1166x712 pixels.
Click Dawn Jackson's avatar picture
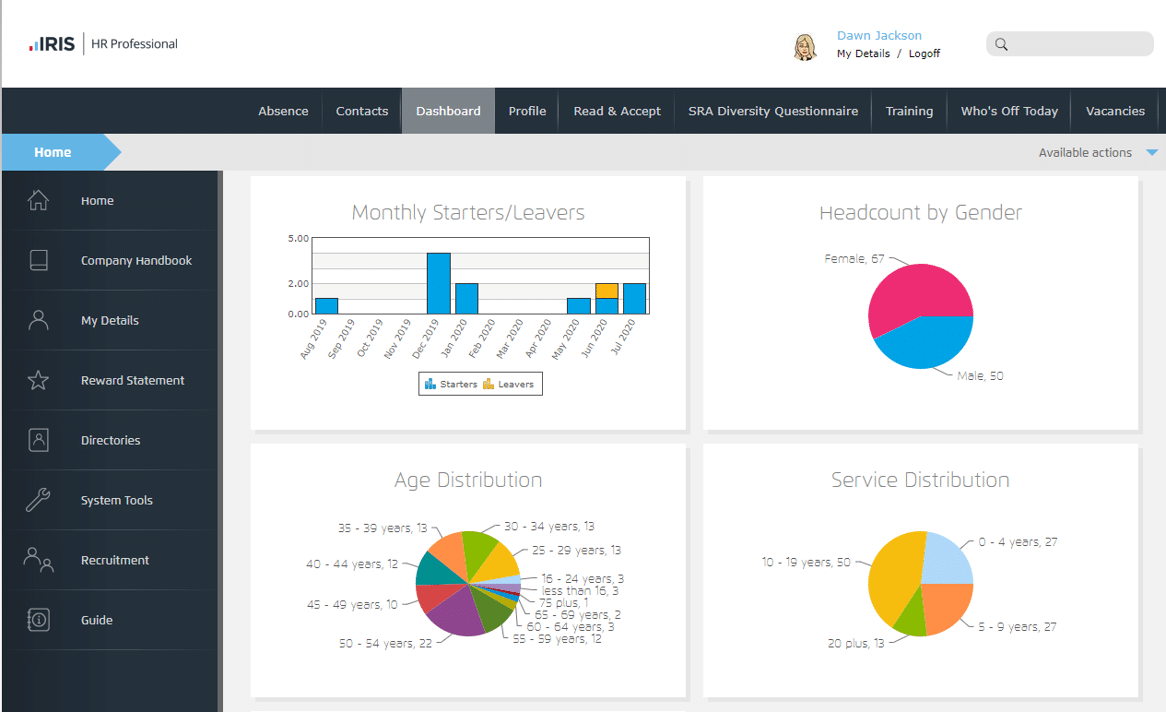805,46
